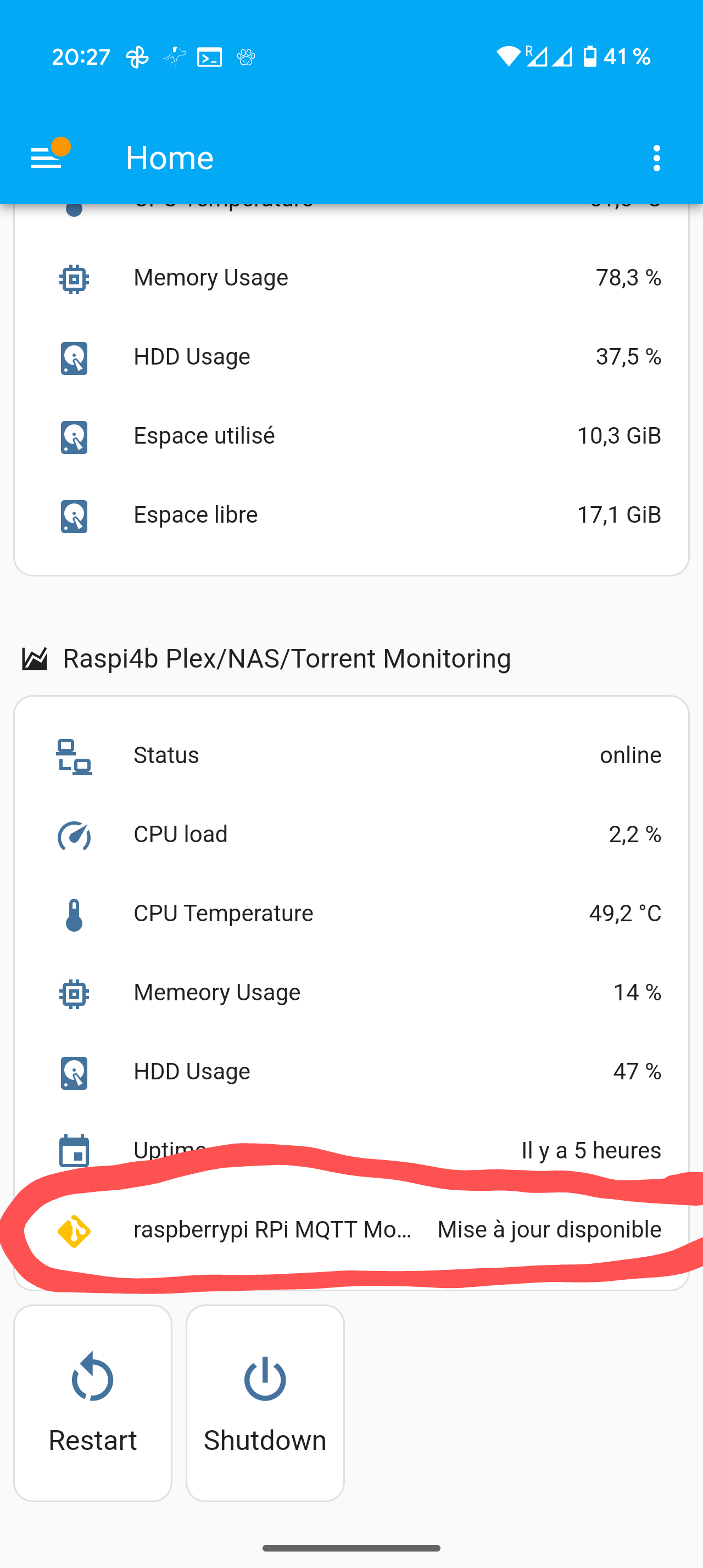703x1568 pixels.
Task: Open the three-dot overflow menu
Action: coord(656,158)
